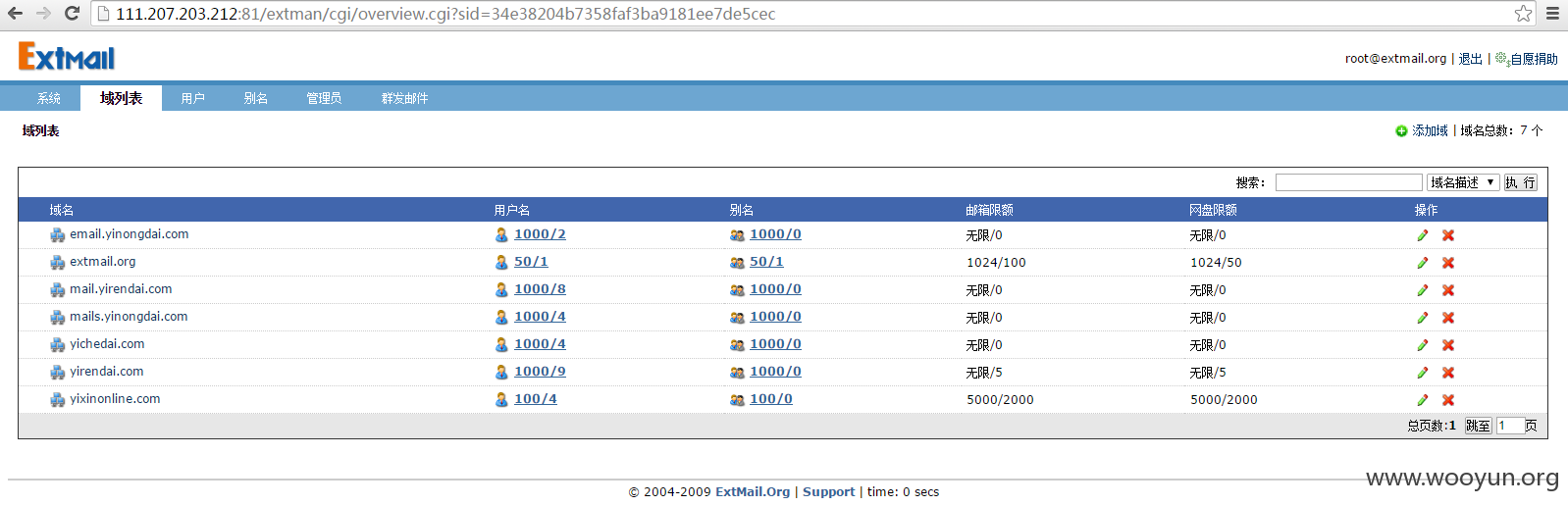Click the page number input field
This screenshot has width=1568, height=506.
pyautogui.click(x=1509, y=426)
